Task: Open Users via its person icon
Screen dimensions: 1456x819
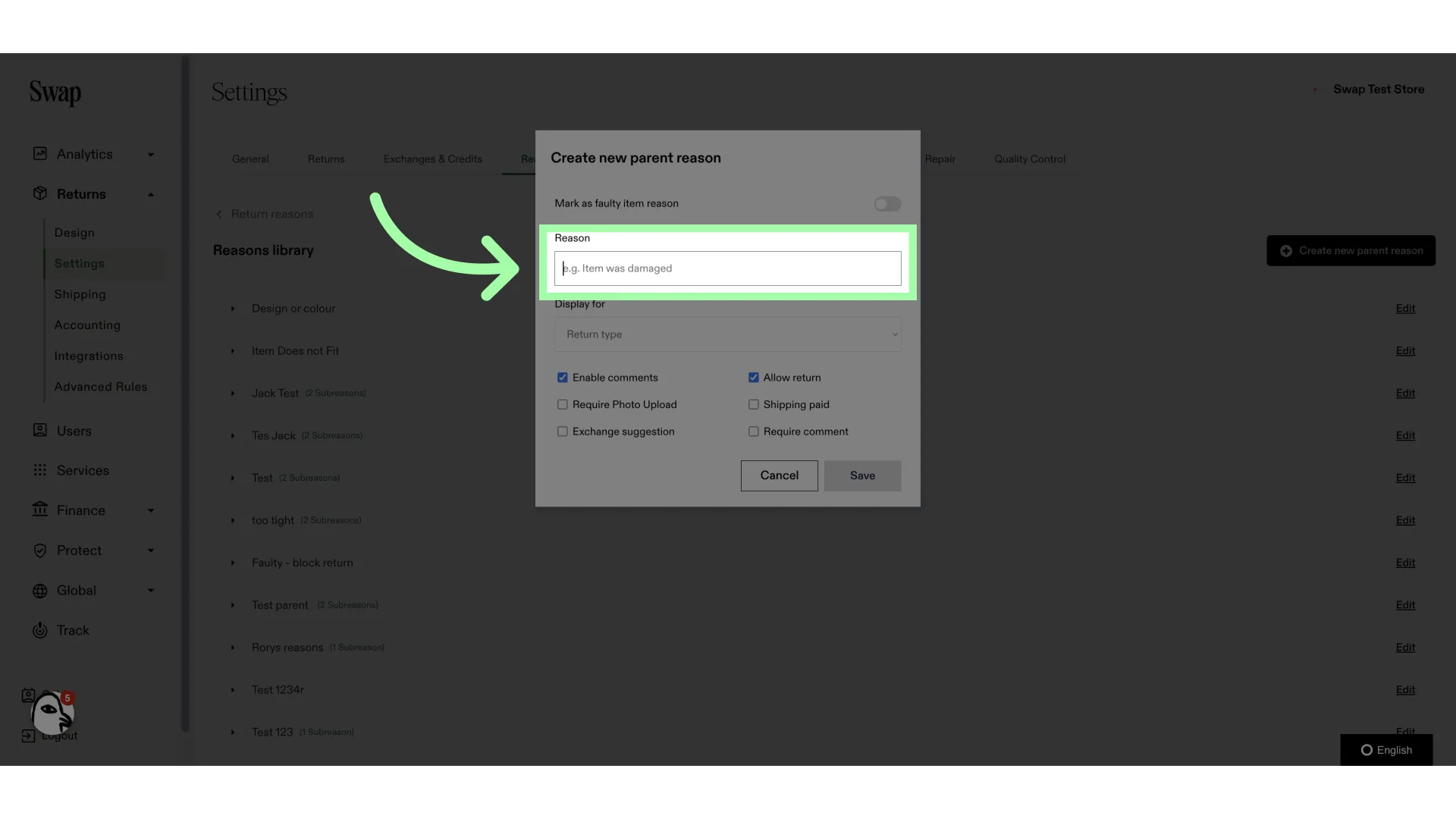Action: pos(40,430)
